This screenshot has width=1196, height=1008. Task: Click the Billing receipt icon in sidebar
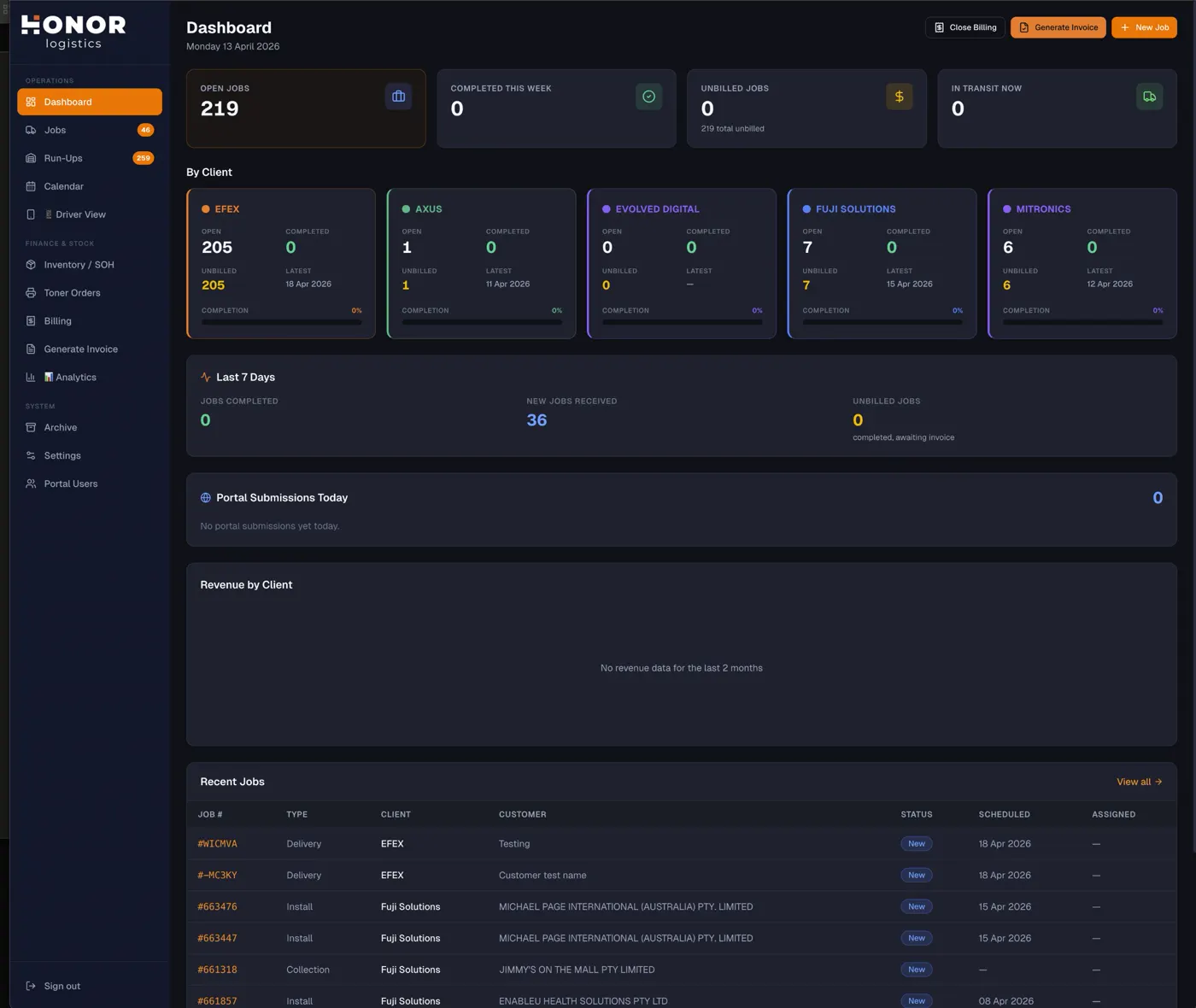[31, 321]
